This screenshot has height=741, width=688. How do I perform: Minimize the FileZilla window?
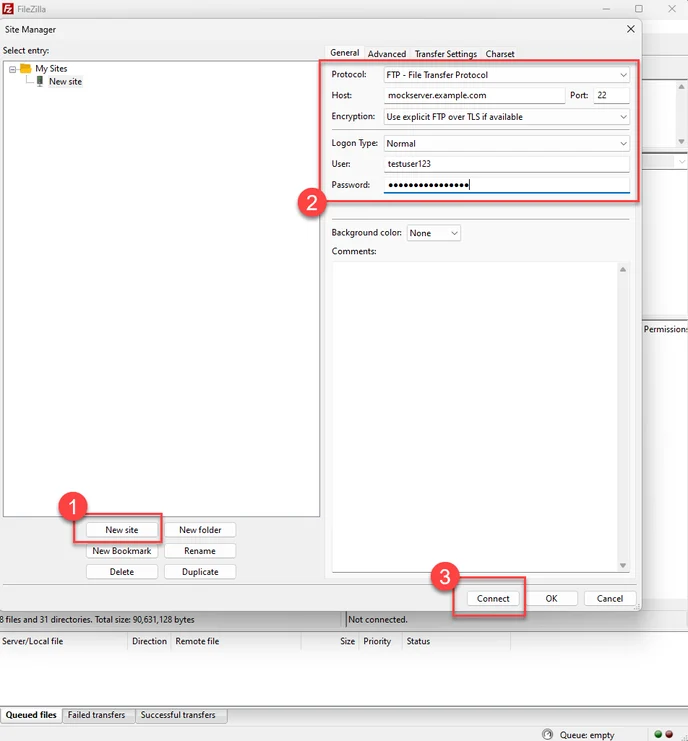tap(606, 9)
